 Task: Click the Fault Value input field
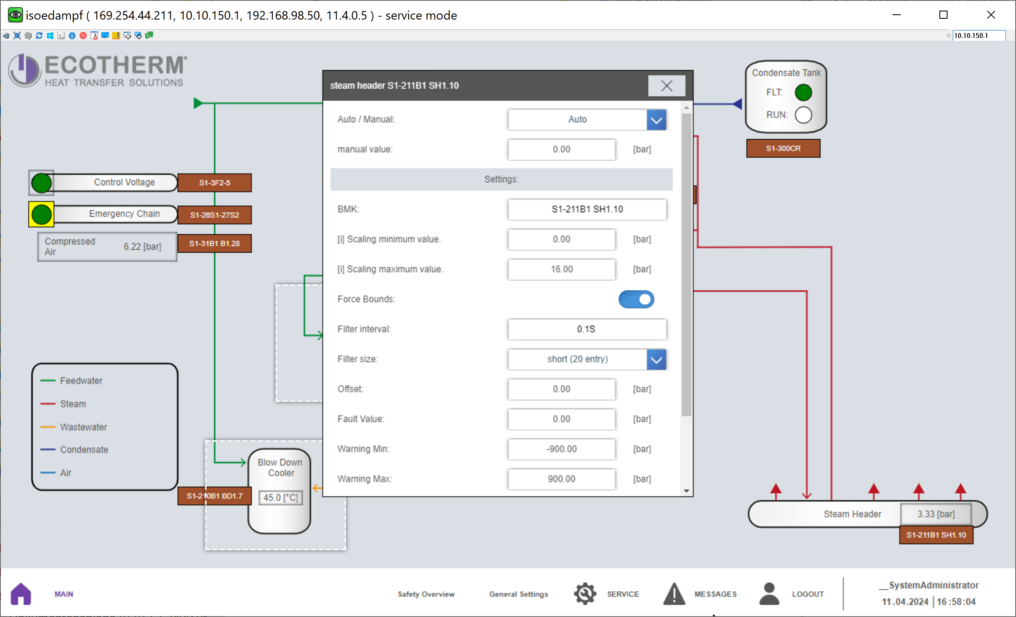coord(562,419)
